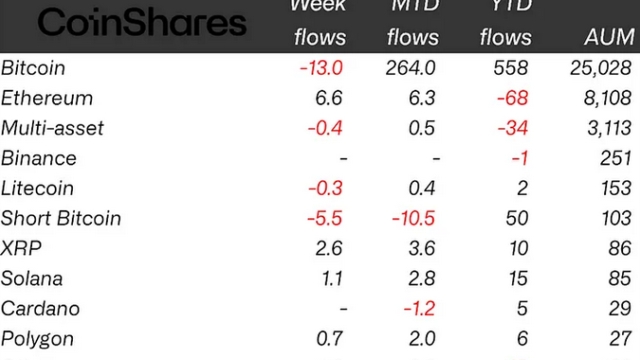Click the Multi-asset row label
This screenshot has height=360, width=640.
(52, 128)
